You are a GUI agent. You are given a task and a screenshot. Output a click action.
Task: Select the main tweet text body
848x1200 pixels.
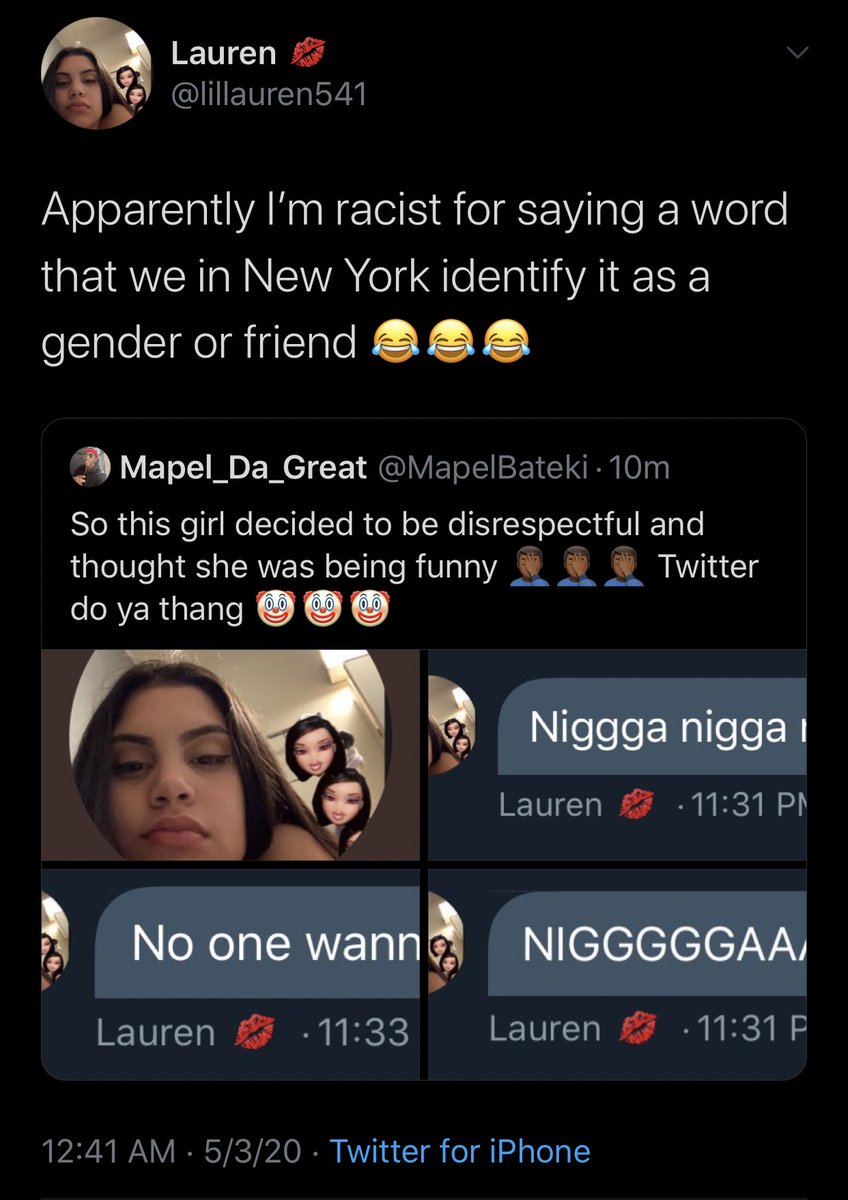click(414, 276)
